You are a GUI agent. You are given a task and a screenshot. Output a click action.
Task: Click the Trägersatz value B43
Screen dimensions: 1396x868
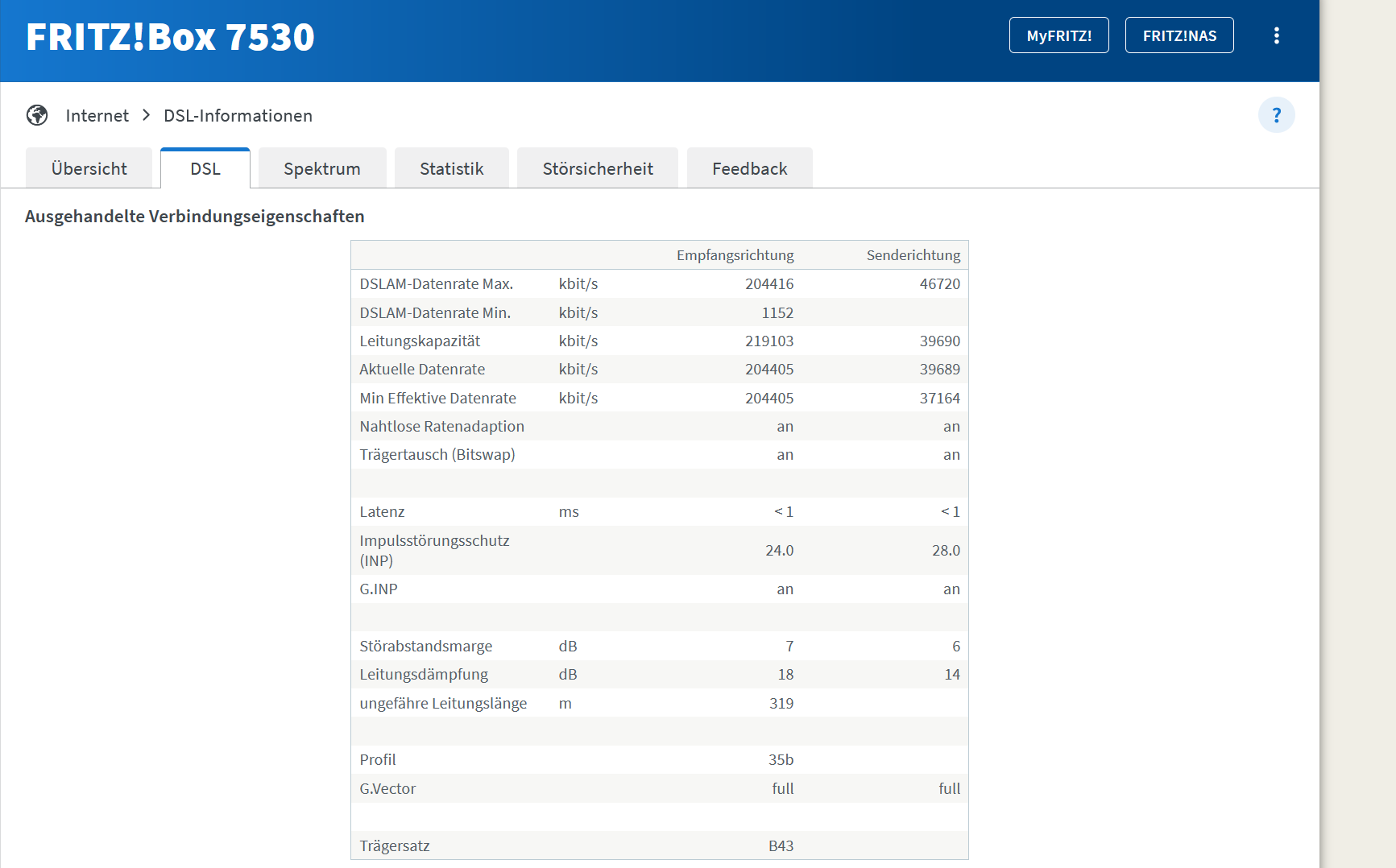pos(781,845)
